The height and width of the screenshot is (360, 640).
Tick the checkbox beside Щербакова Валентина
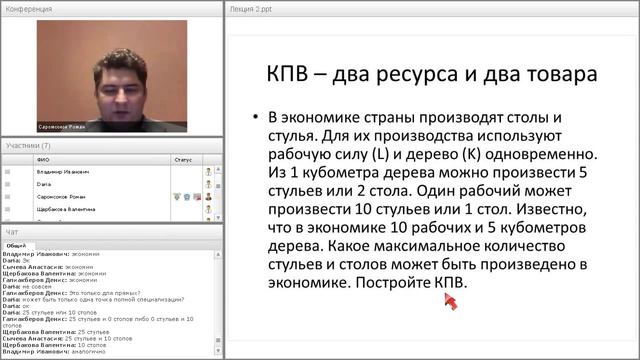coord(7,209)
